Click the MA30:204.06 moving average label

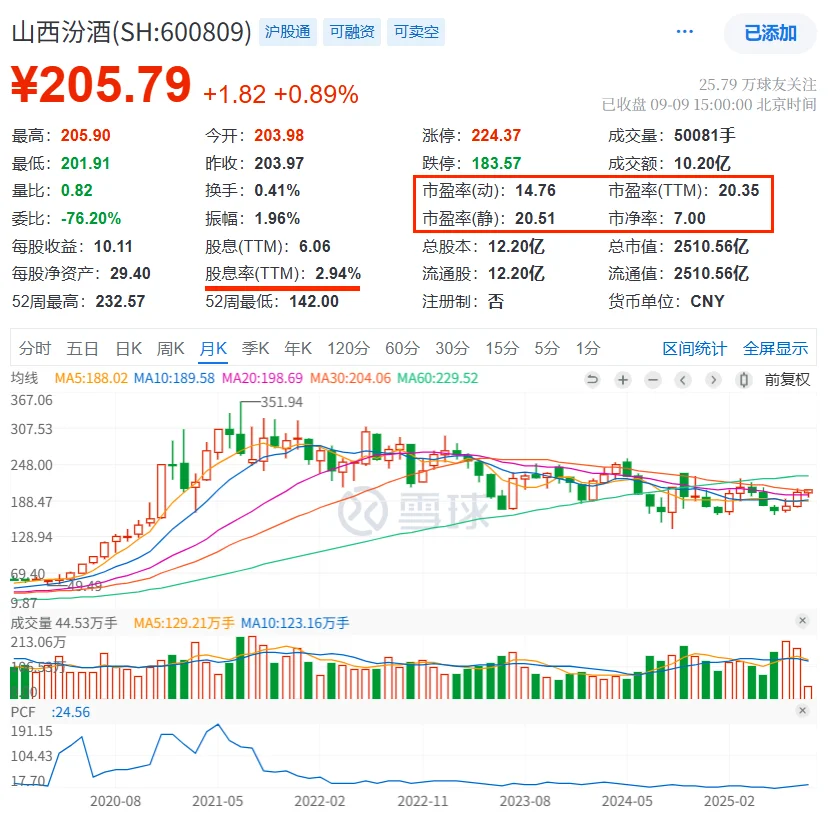pos(350,378)
